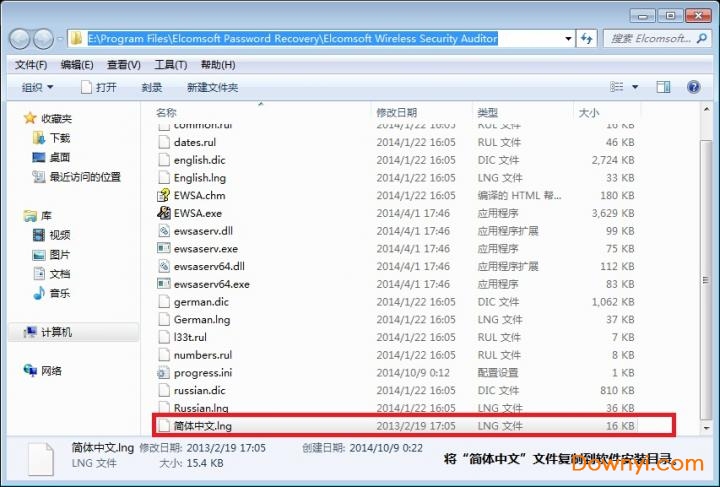Click the 新建文件夹 (New folder) button
The height and width of the screenshot is (487, 720).
[x=212, y=87]
